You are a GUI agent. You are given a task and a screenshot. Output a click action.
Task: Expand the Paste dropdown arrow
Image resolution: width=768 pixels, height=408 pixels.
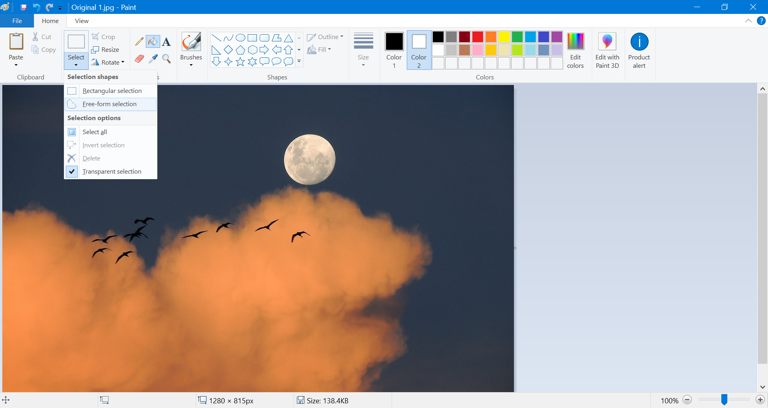[16, 65]
